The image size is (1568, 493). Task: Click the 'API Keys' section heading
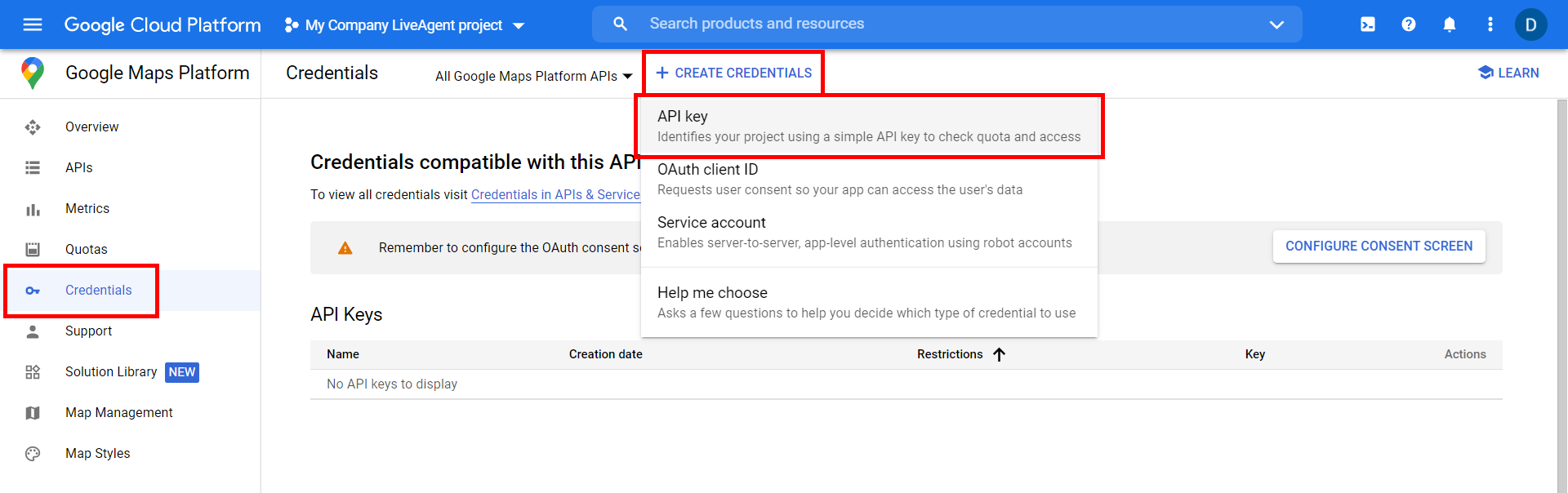[x=346, y=314]
